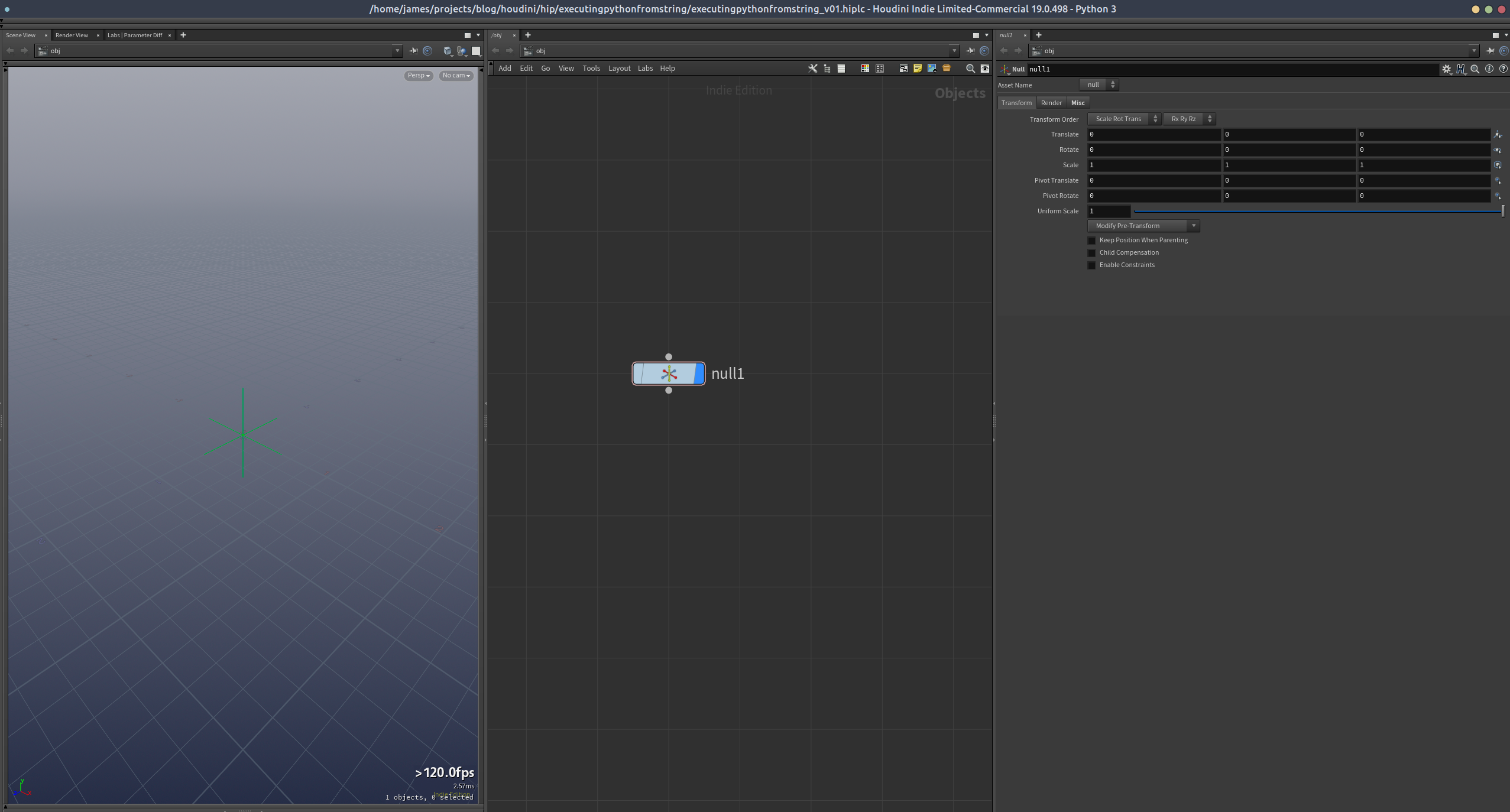The height and width of the screenshot is (812, 1510).
Task: Add a sticky note in network editor
Action: pyautogui.click(x=918, y=69)
